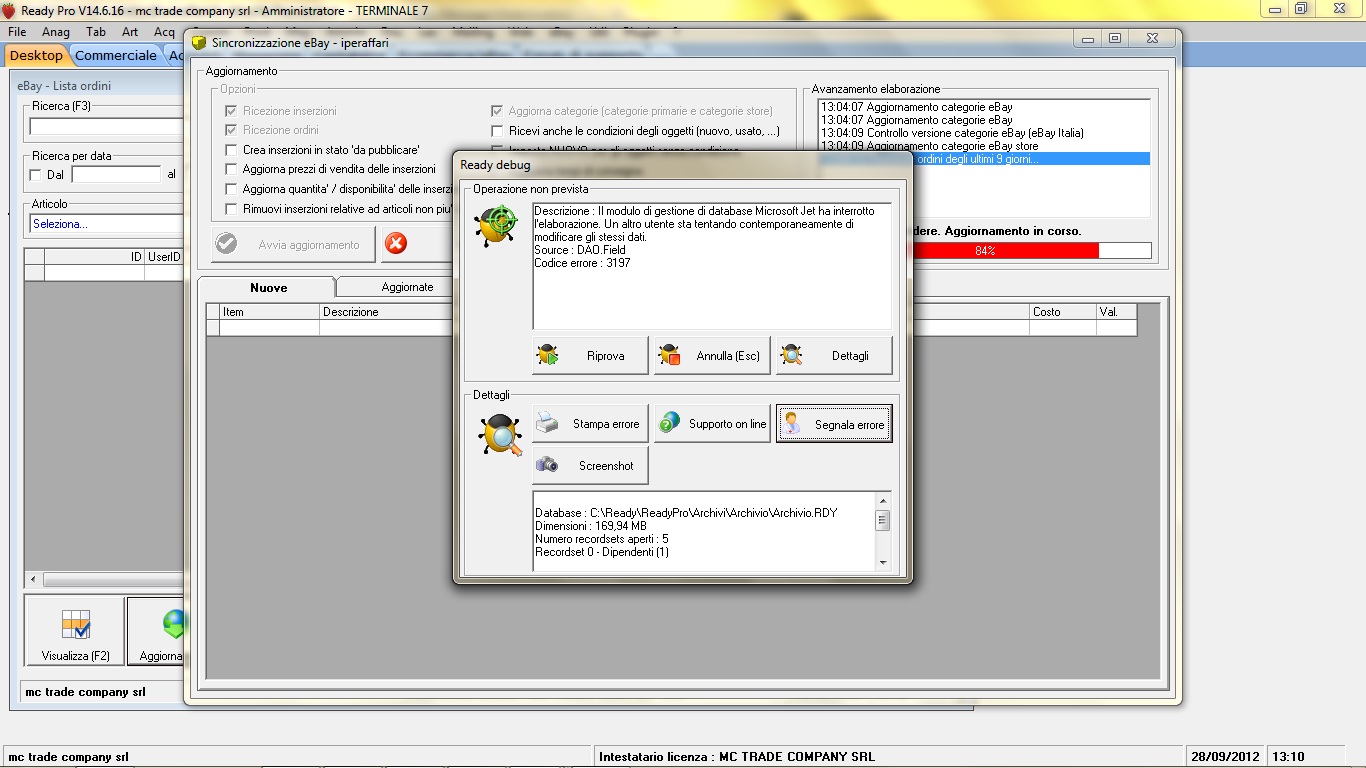Open the Articolo Seleziona dropdown
The width and height of the screenshot is (1366, 768).
[106, 224]
